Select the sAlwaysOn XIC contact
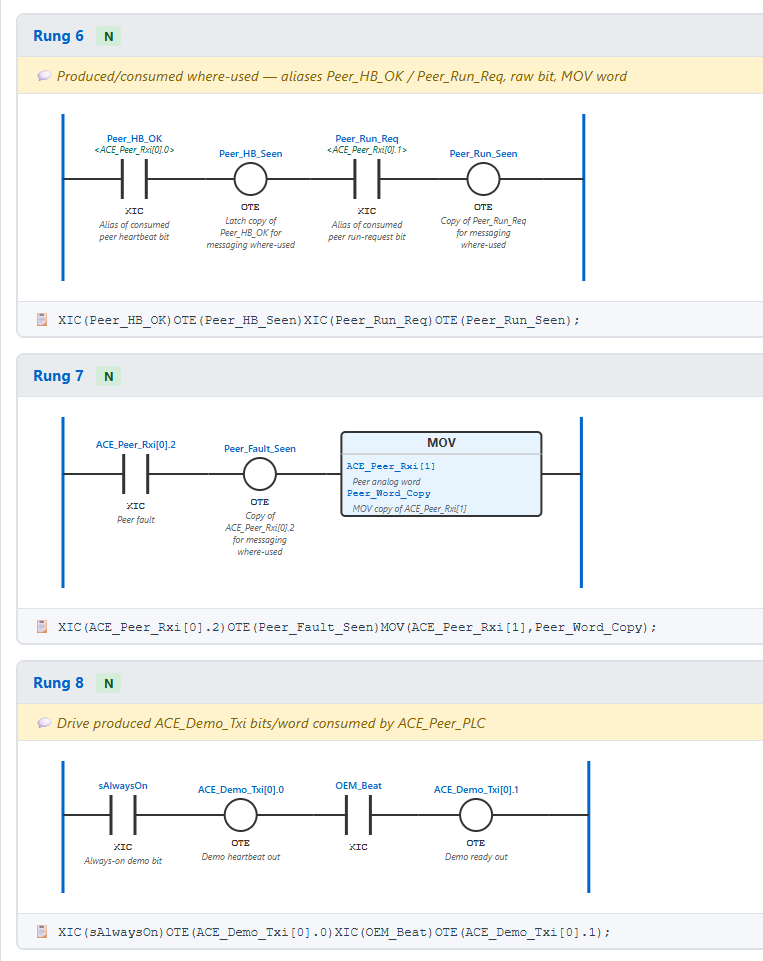 pos(123,815)
